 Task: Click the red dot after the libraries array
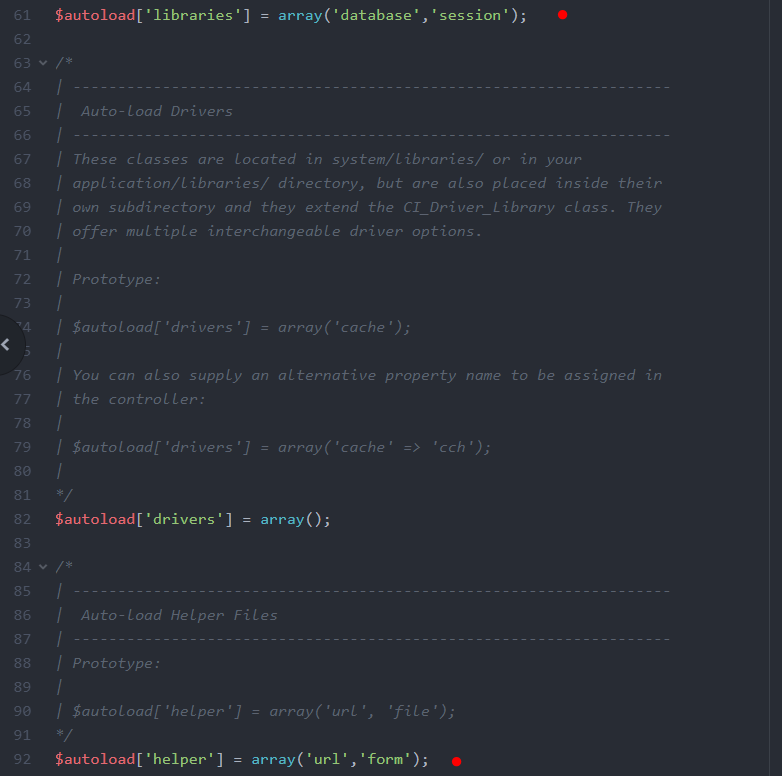coord(562,15)
